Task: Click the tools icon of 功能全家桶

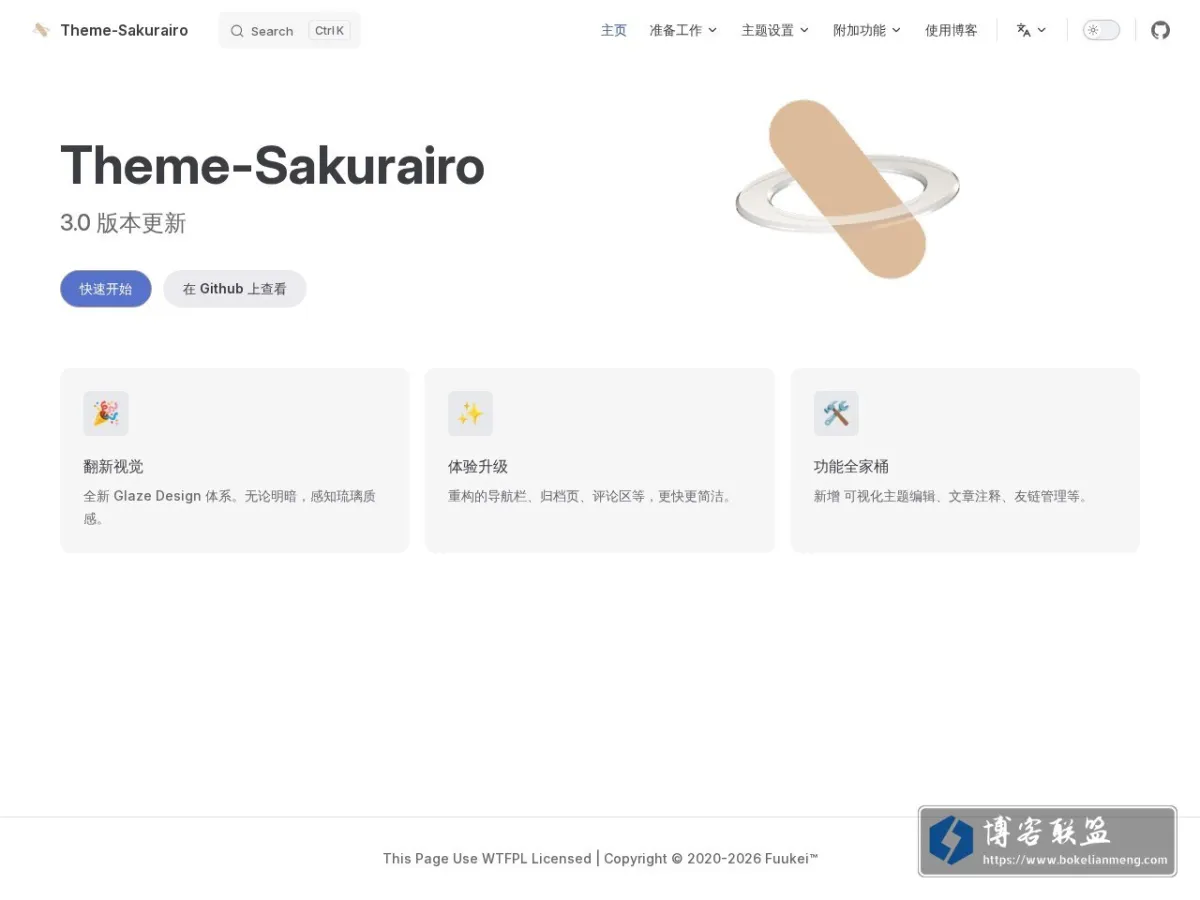Action: pyautogui.click(x=836, y=413)
